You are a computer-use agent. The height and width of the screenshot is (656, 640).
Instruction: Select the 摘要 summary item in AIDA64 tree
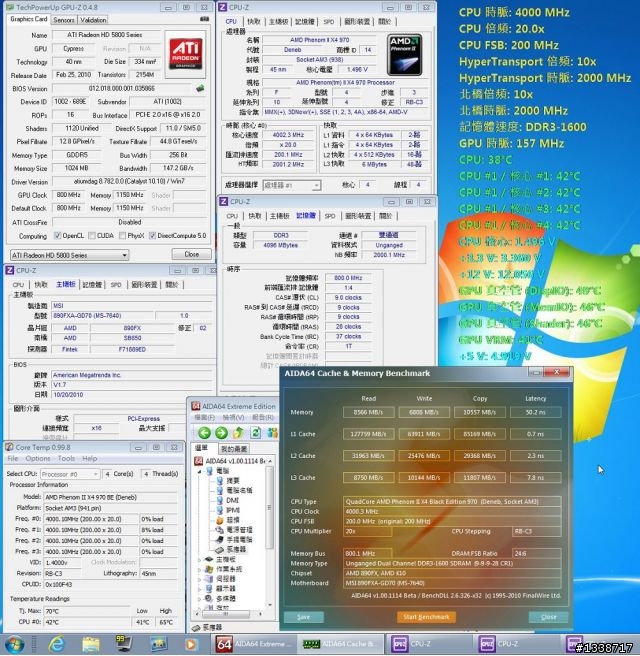point(228,481)
